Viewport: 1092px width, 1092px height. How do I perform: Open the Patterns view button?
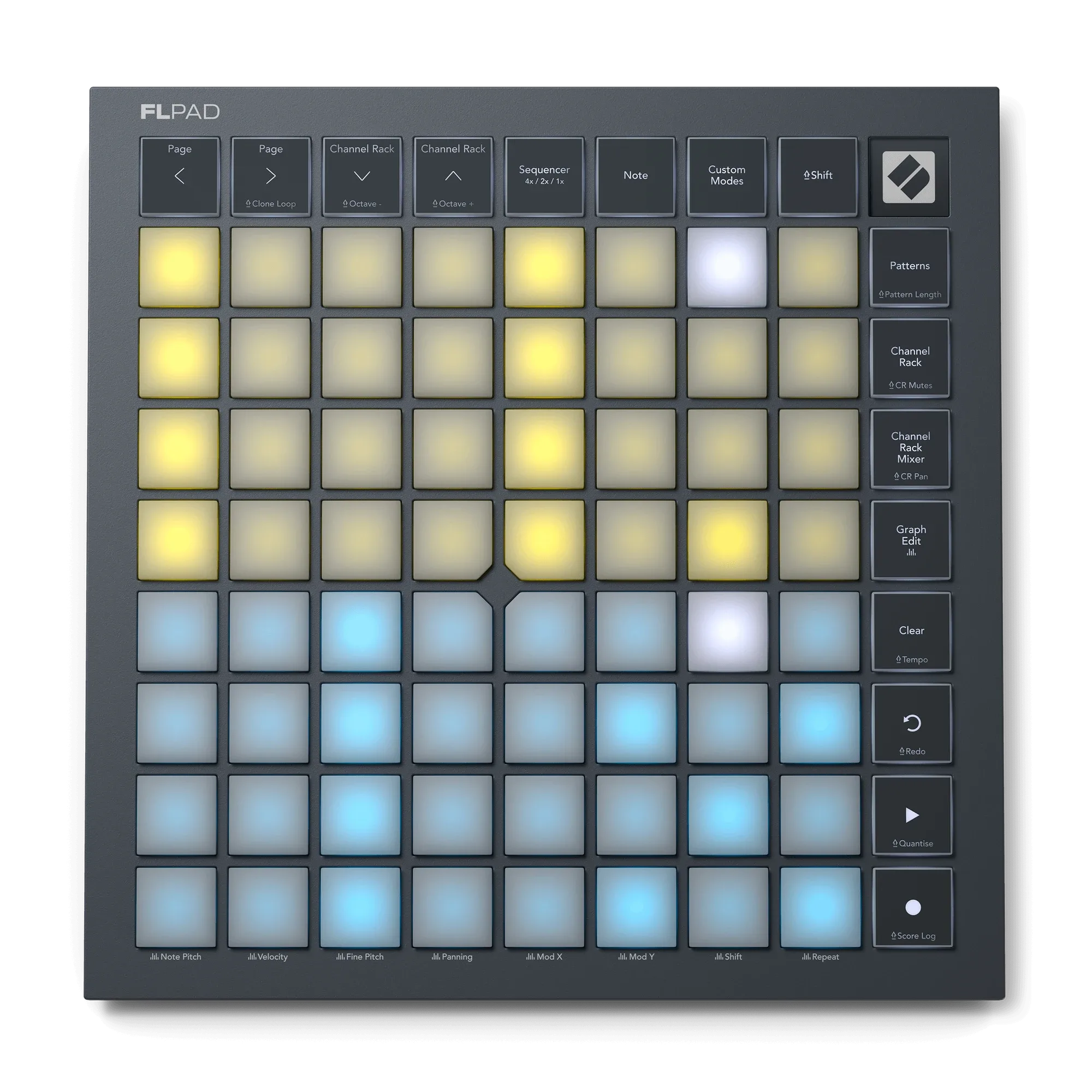(x=910, y=268)
